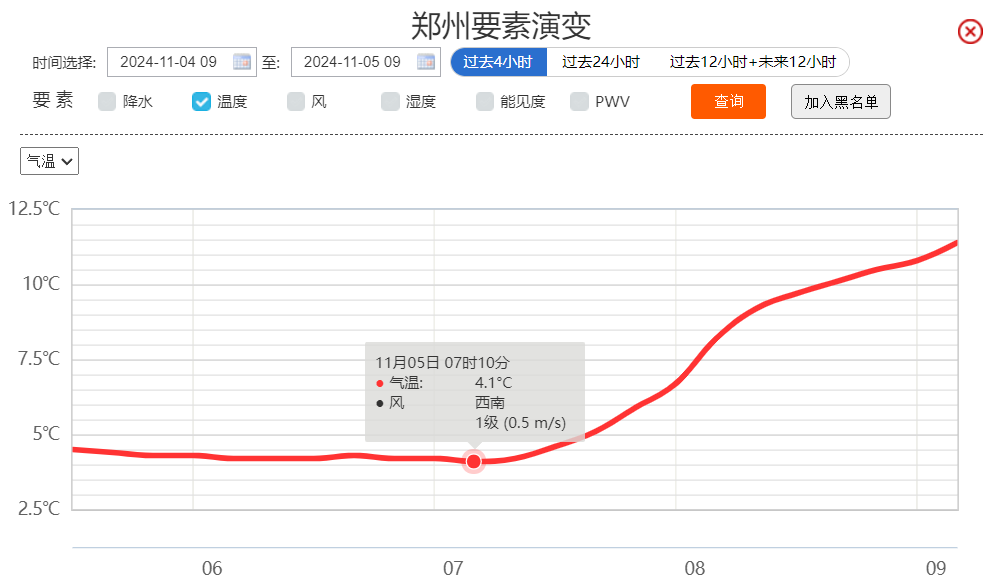The image size is (995, 587).
Task: Click the 加入黑名单 button
Action: 841,102
